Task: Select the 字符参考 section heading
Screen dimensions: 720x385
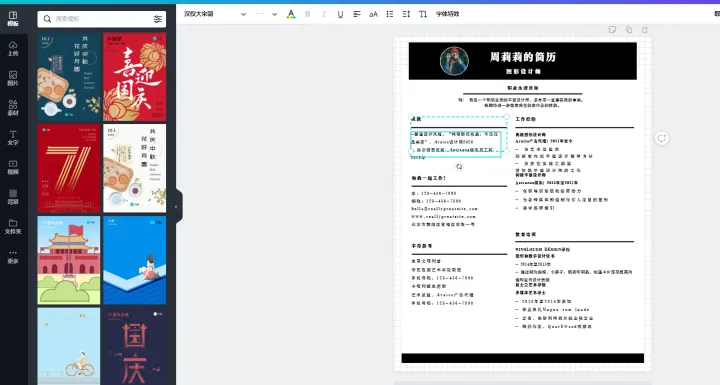Action: coord(422,246)
